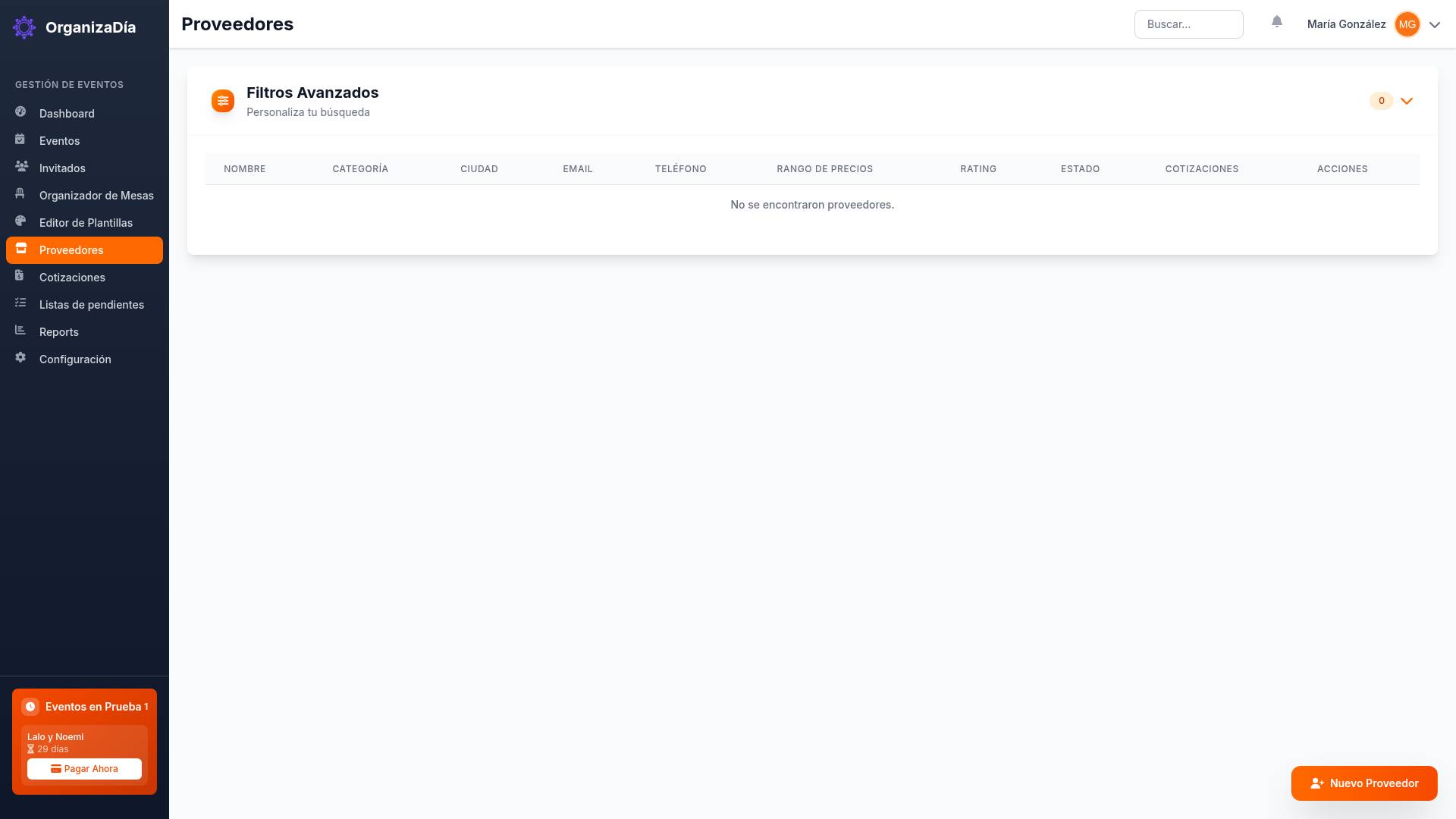This screenshot has width=1456, height=819.
Task: Click the Nuevo Proveedor button
Action: [1363, 783]
